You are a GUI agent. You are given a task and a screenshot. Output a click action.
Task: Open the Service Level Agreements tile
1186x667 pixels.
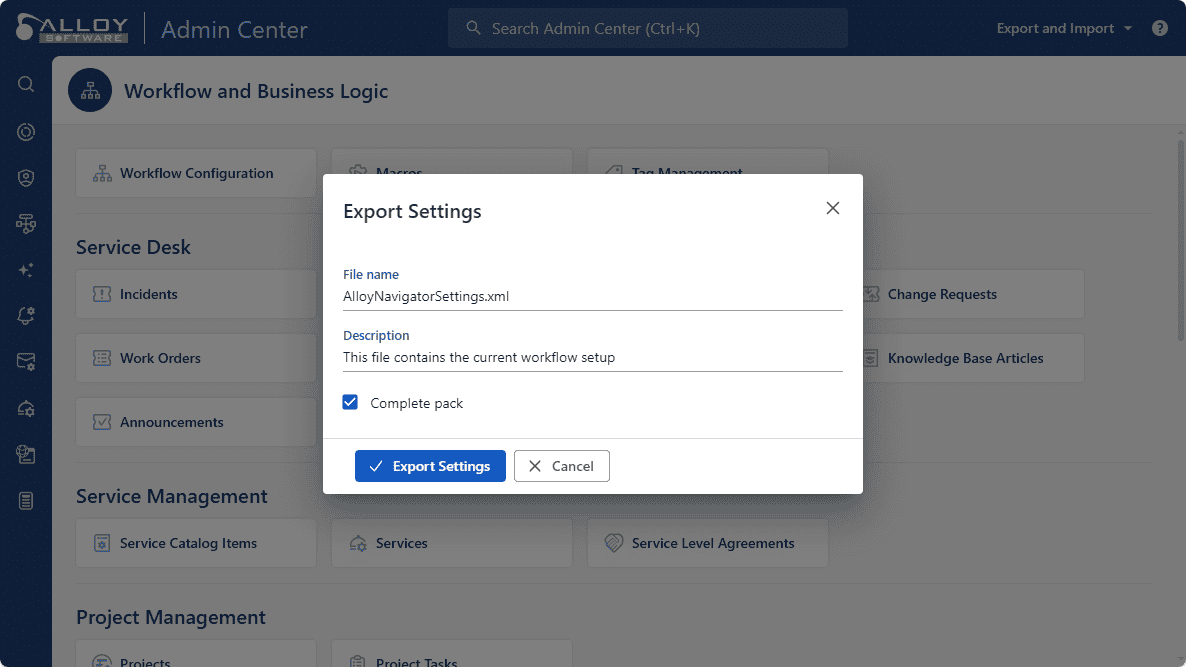pyautogui.click(x=707, y=543)
